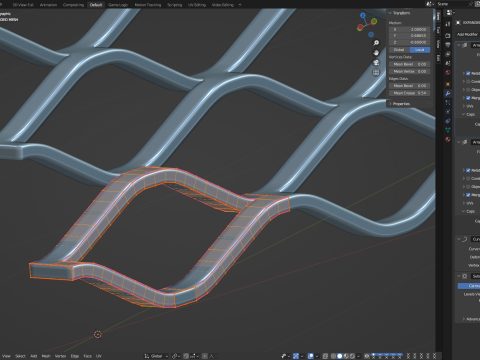Select solid viewport shading mode

[x=339, y=356]
